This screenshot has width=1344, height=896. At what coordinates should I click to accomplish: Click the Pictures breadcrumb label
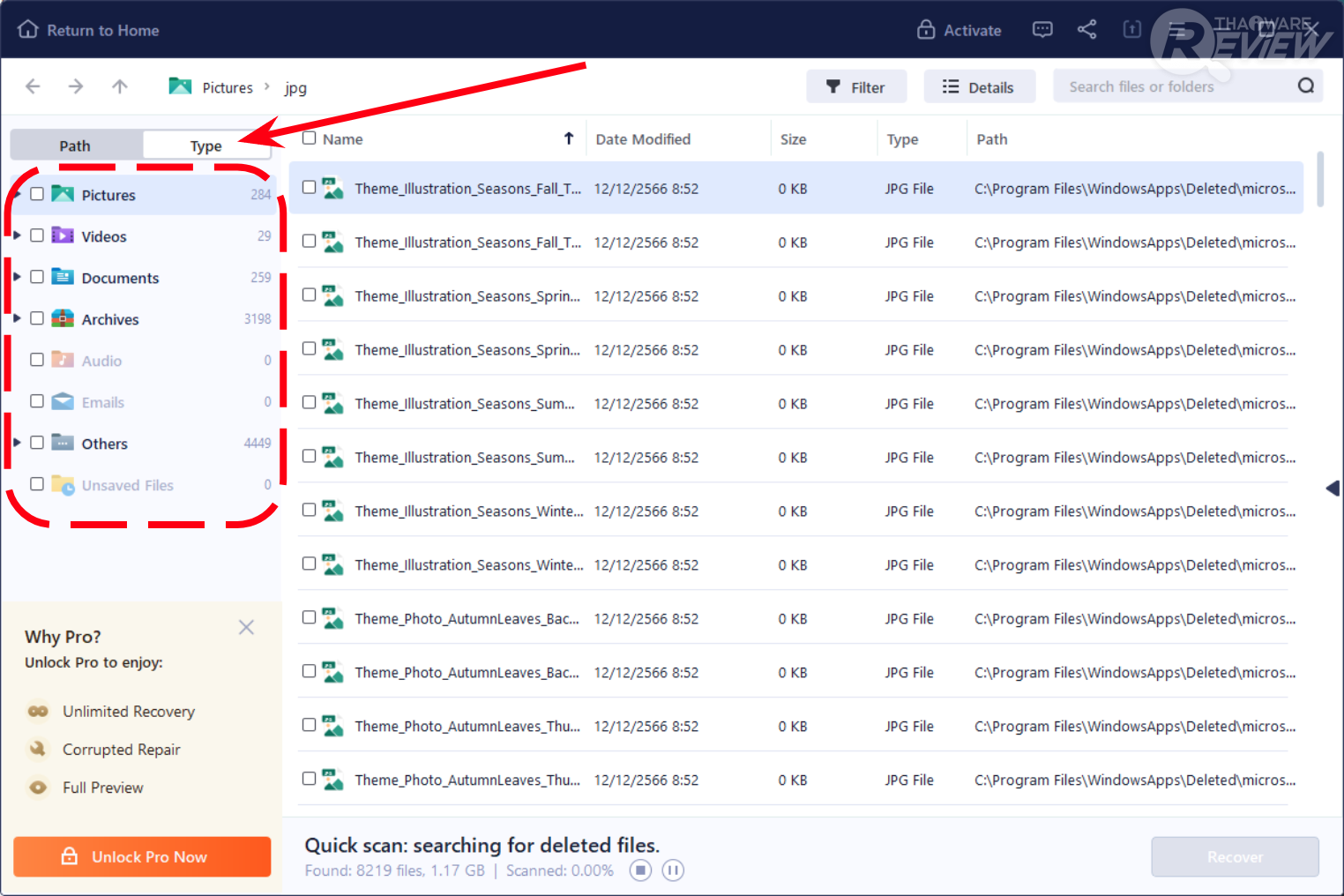(228, 87)
